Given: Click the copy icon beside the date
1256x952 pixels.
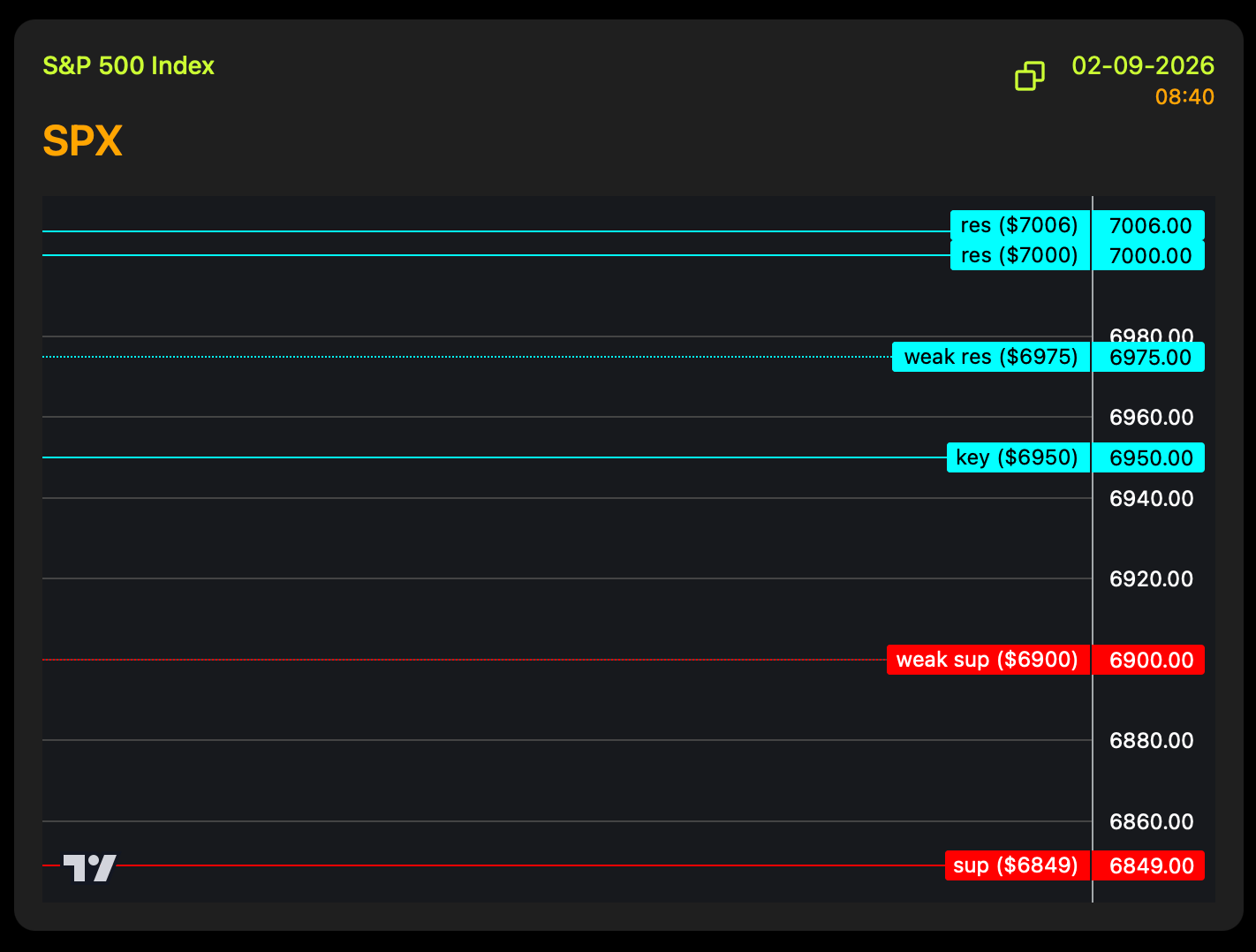Looking at the screenshot, I should [1029, 76].
